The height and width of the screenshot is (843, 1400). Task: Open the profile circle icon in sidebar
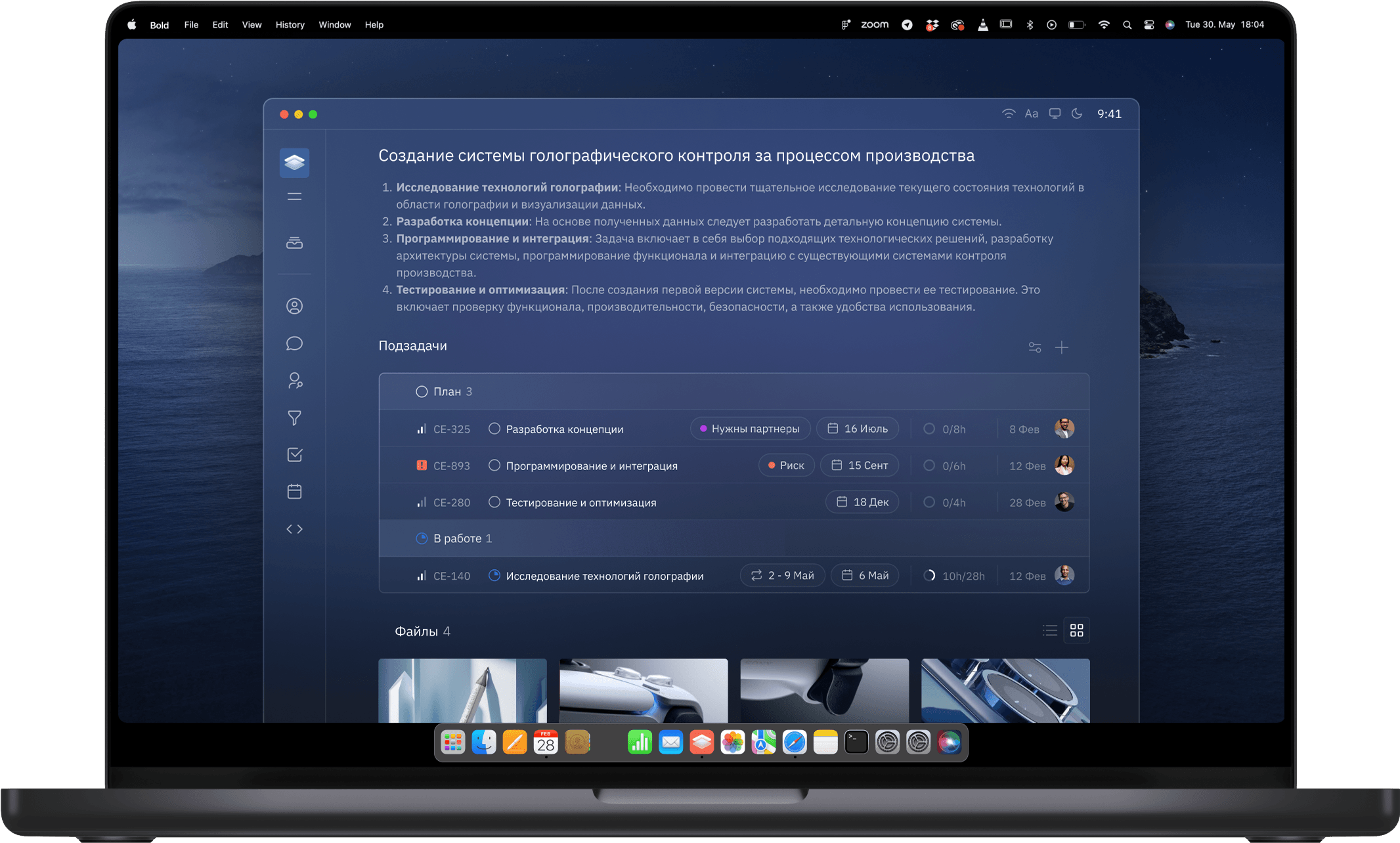(294, 306)
